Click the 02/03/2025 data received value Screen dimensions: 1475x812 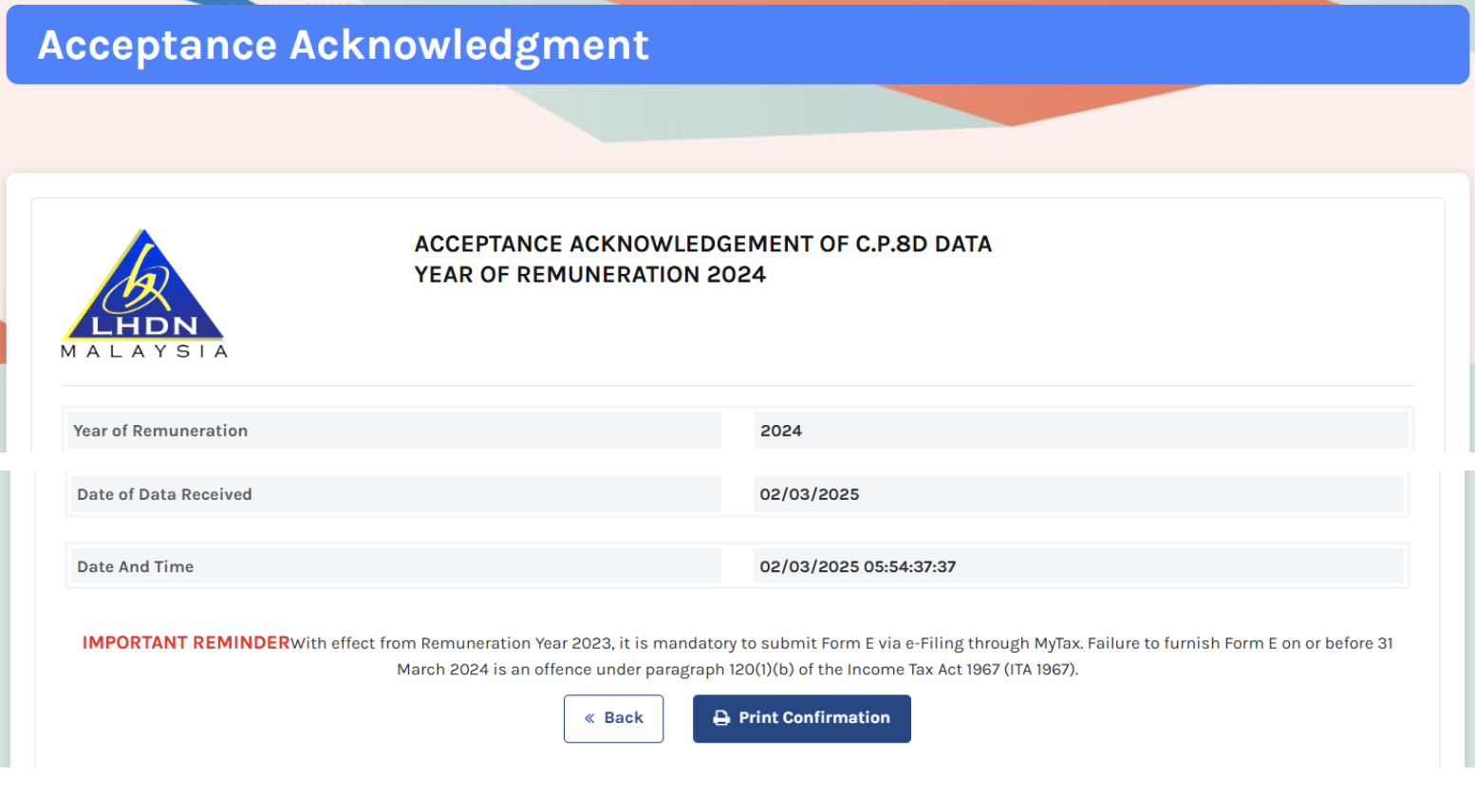[x=809, y=494]
